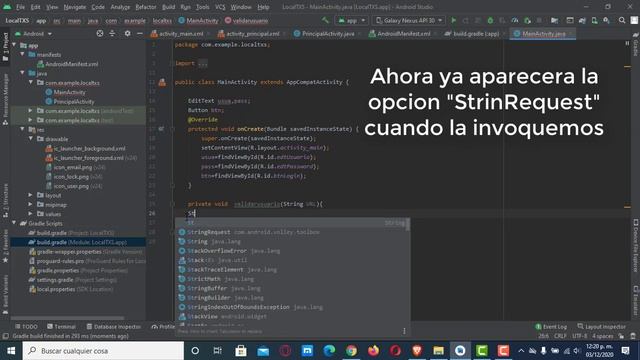Open the Layout Inspector
Screen dimensions: 640x360
(601, 327)
